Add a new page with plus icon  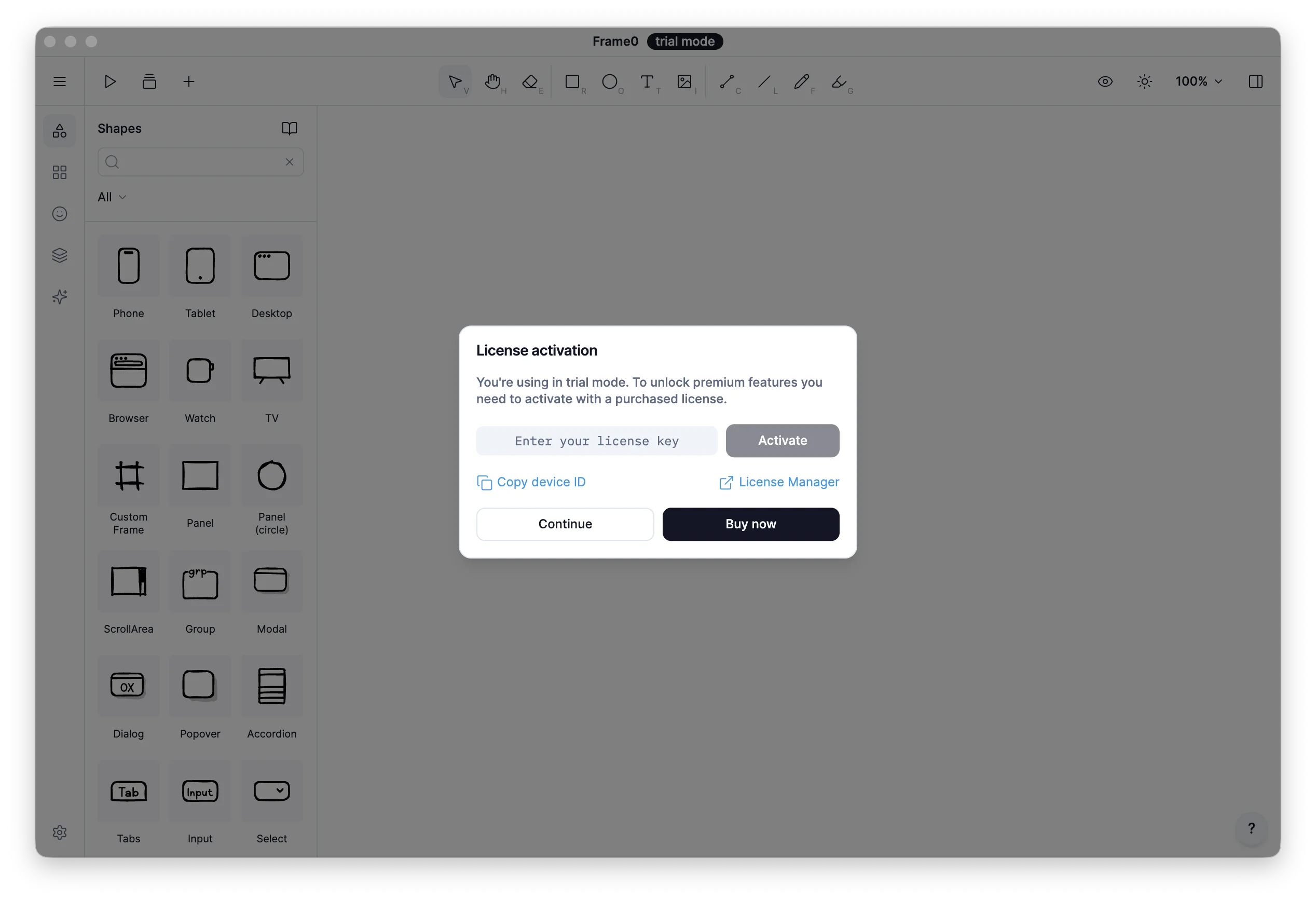coord(189,81)
